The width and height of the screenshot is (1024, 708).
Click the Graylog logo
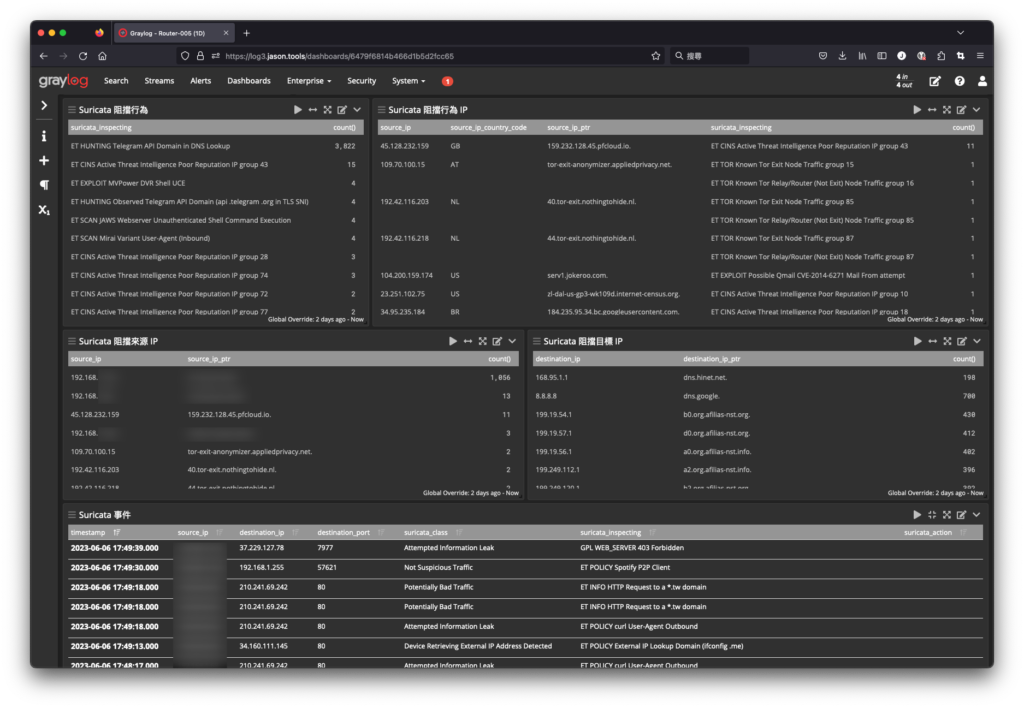tap(63, 81)
